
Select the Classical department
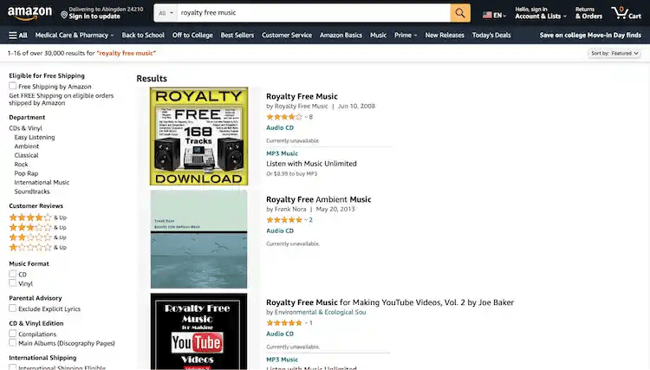tap(26, 155)
